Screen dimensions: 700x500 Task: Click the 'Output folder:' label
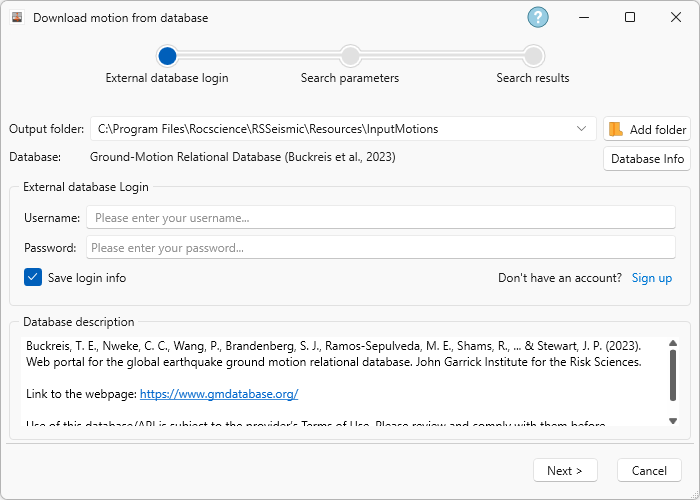coord(46,129)
